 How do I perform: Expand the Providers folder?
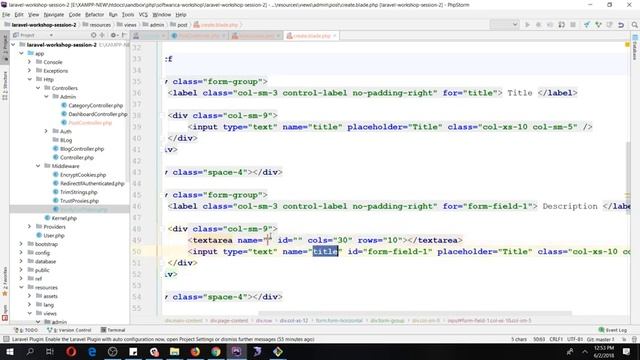[29, 227]
